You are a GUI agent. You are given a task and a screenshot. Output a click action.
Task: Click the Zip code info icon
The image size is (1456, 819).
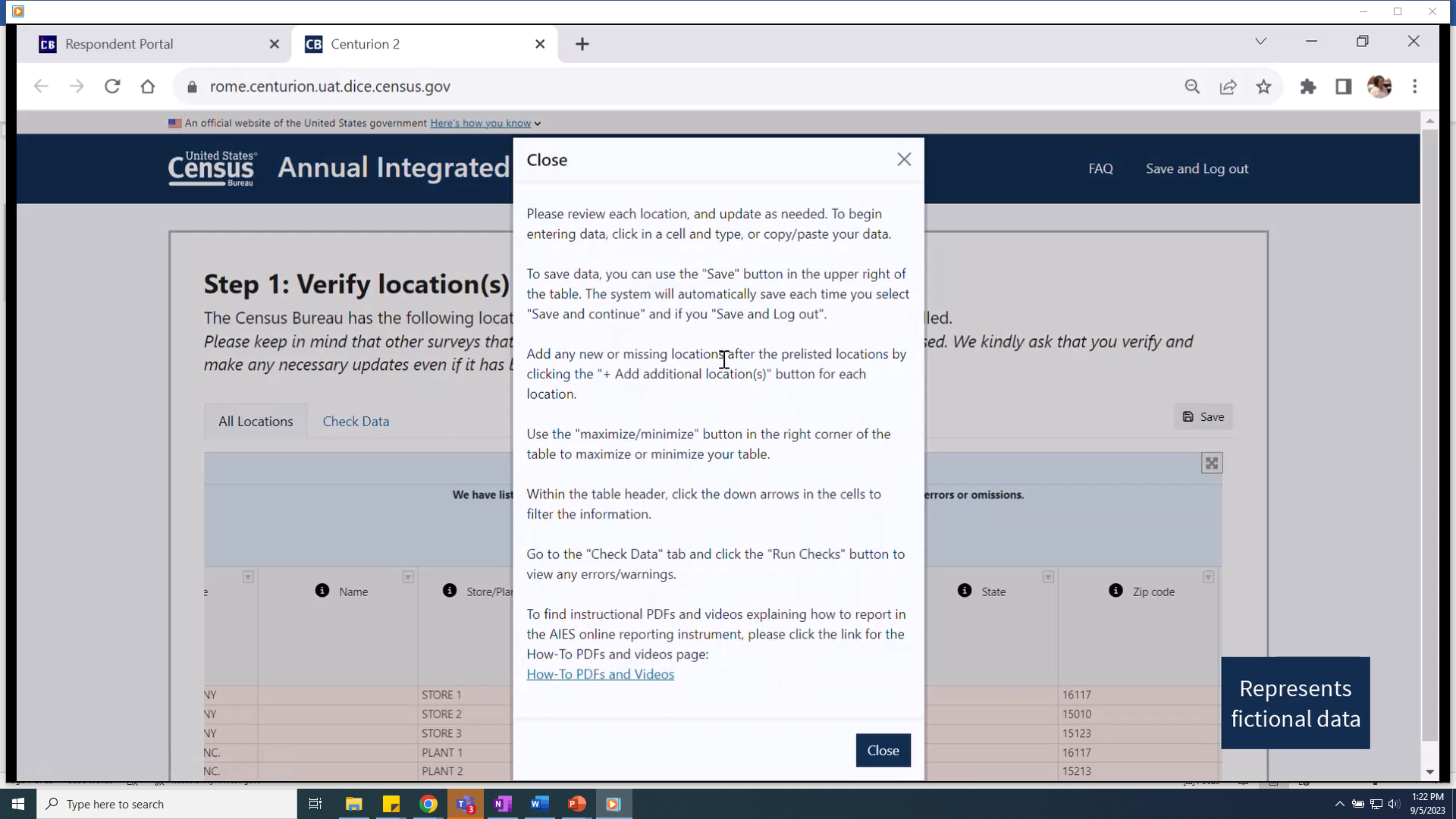1116,591
